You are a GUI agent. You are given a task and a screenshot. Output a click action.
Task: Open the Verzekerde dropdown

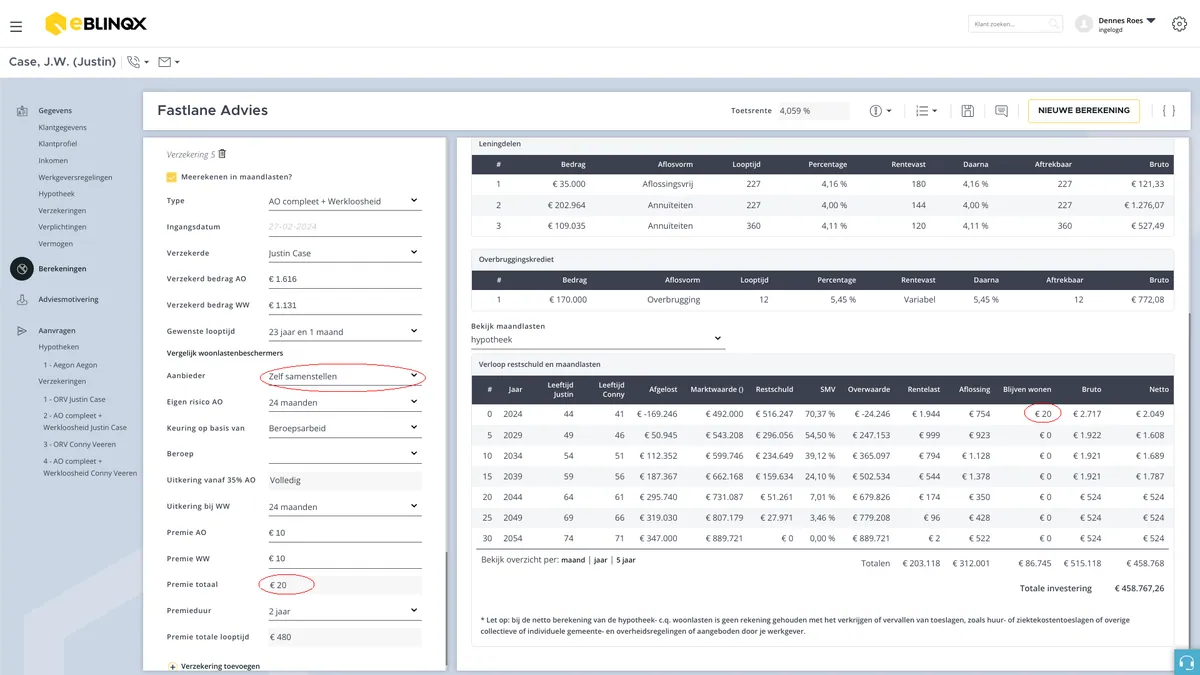pos(344,253)
